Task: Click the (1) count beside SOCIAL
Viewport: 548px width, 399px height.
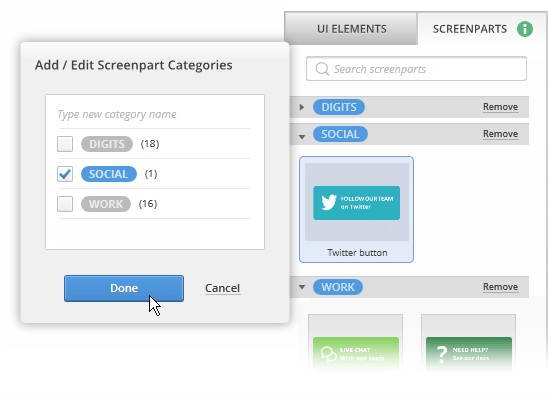Action: [x=151, y=174]
